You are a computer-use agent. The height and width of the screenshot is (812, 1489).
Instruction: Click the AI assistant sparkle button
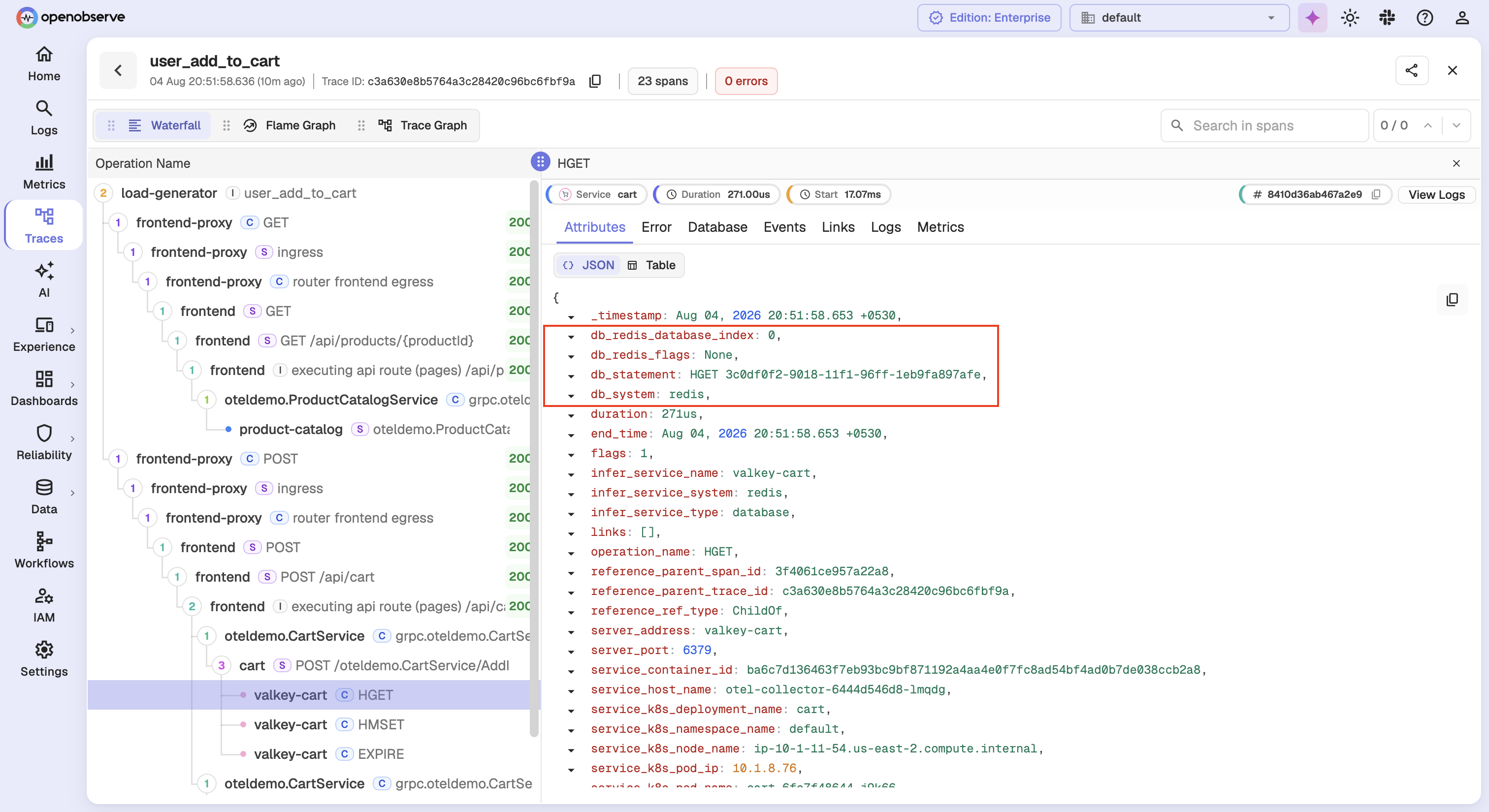tap(1312, 18)
